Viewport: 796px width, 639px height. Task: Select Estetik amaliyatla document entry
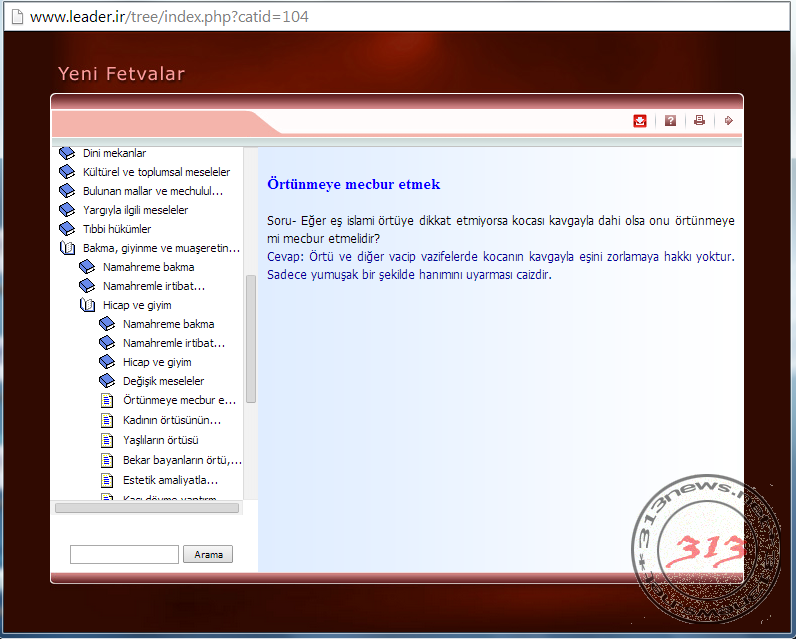click(170, 480)
